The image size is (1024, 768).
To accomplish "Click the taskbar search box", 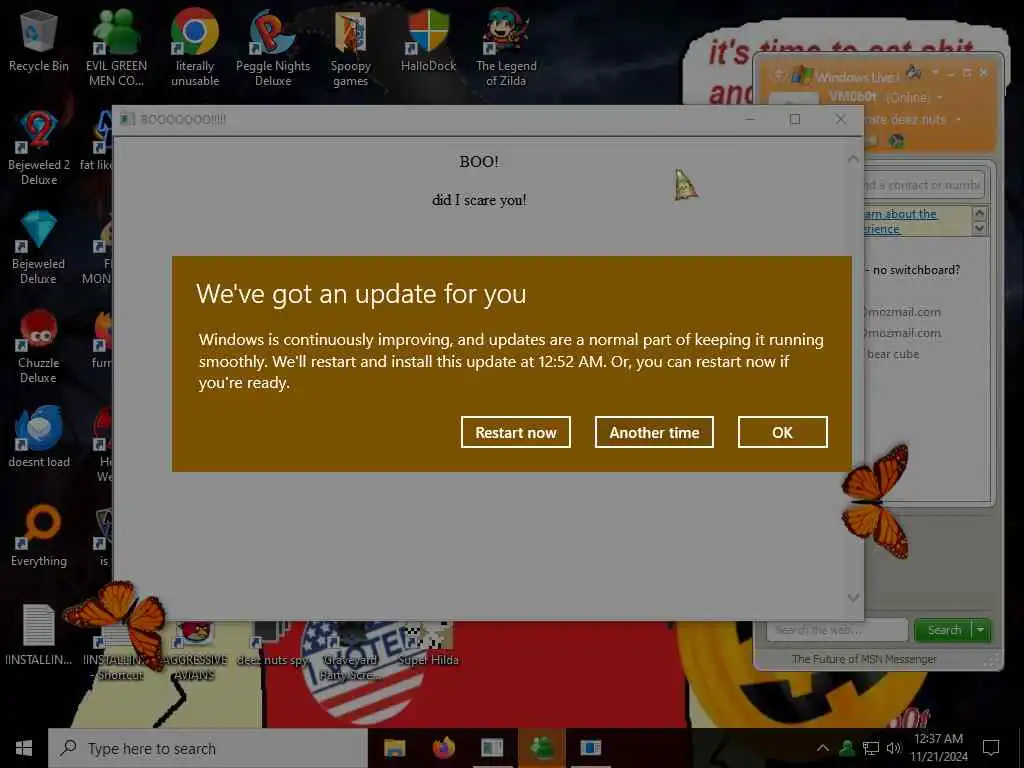I will (x=208, y=748).
